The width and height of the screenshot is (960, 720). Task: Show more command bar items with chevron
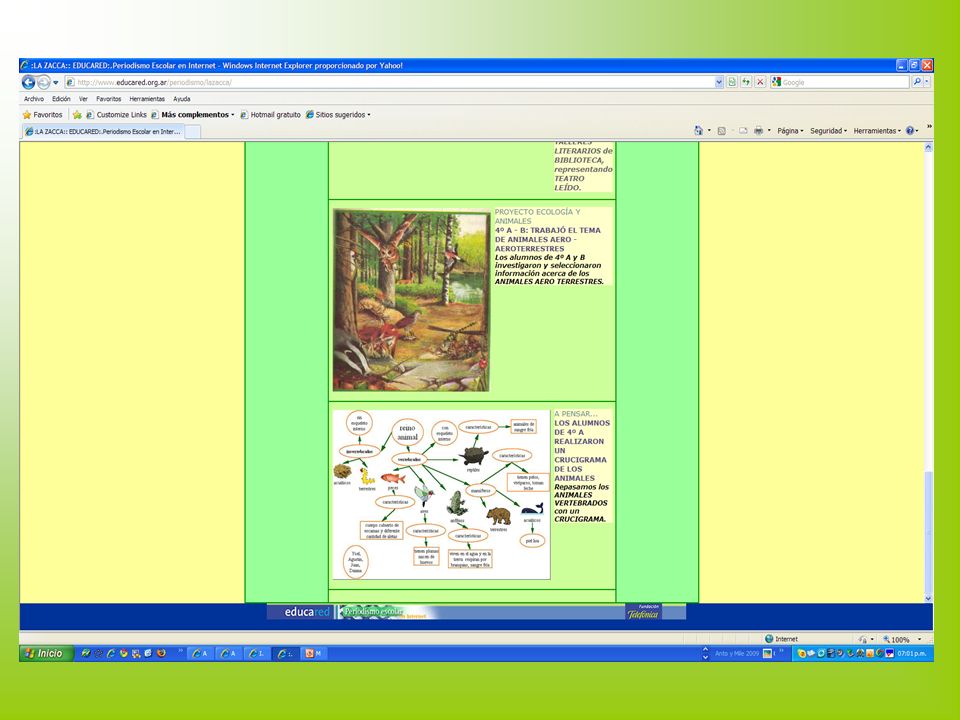929,127
